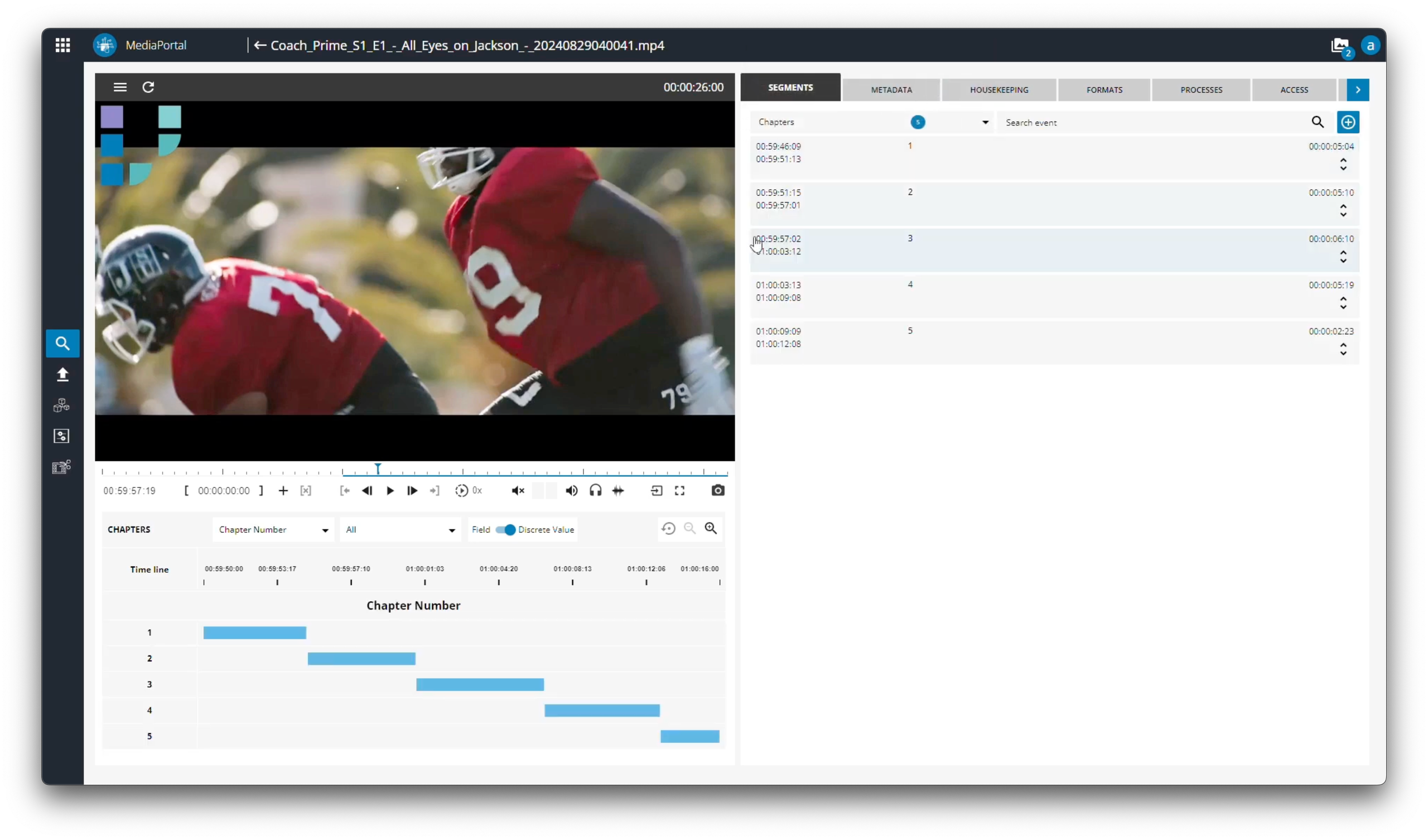This screenshot has width=1428, height=840.
Task: Switch to the Housekeeping tab
Action: pyautogui.click(x=999, y=90)
